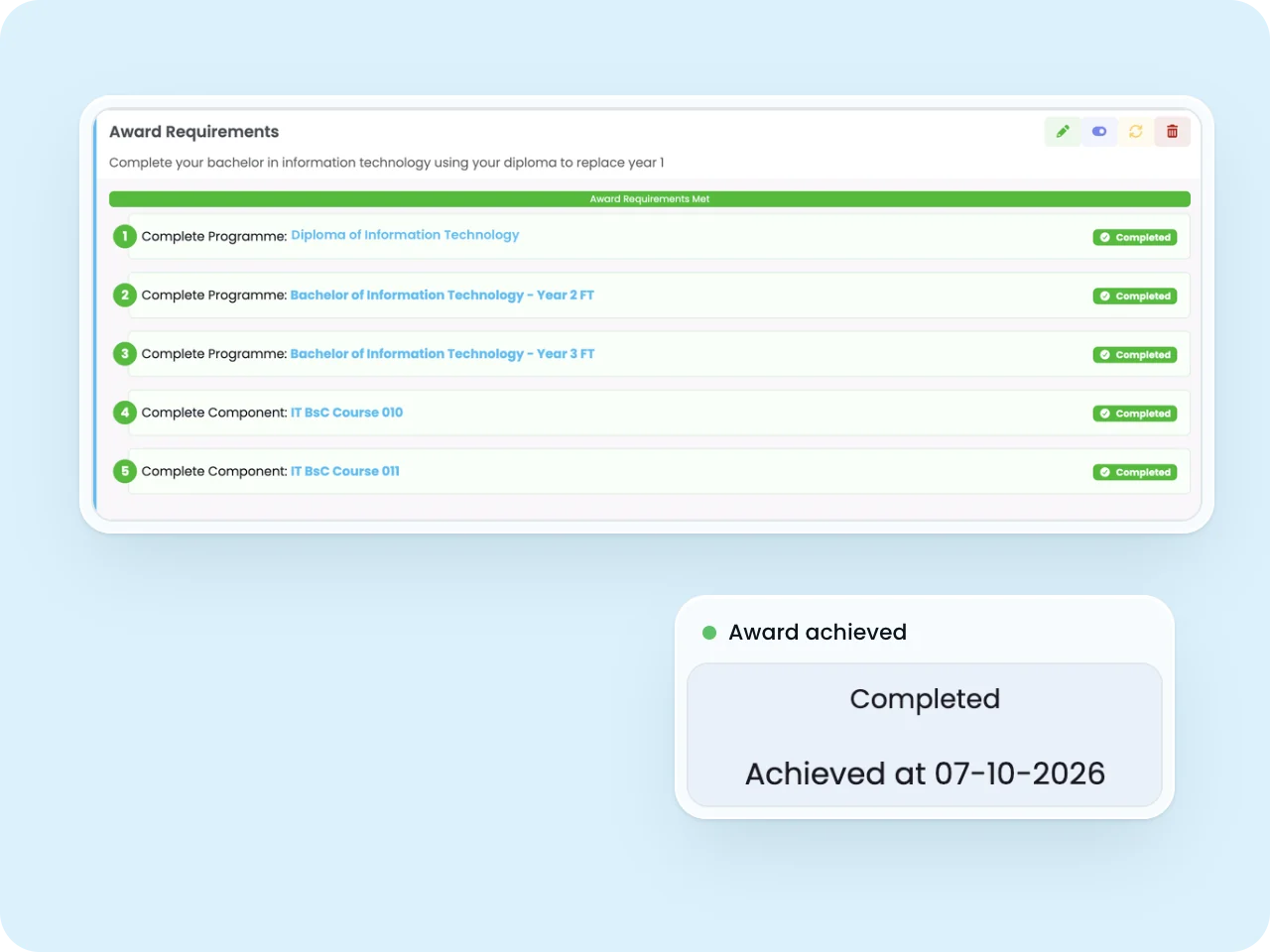Click the number 2 step circle

coord(125,295)
